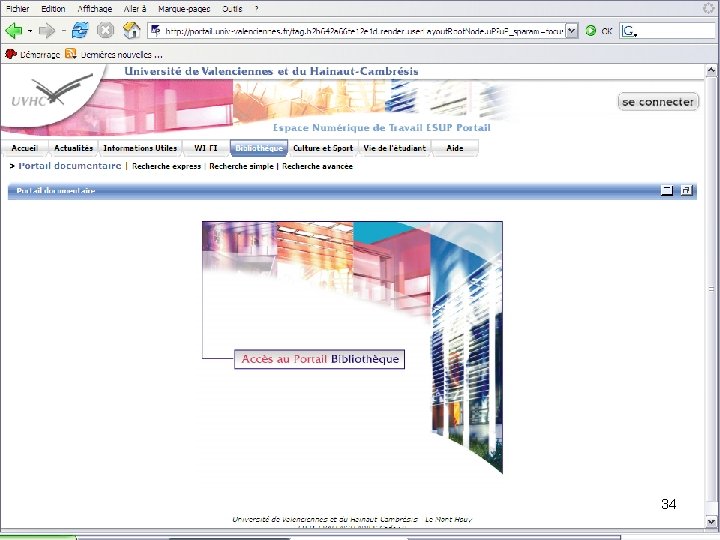
Task: Click the Stop loading icon
Action: [x=105, y=31]
